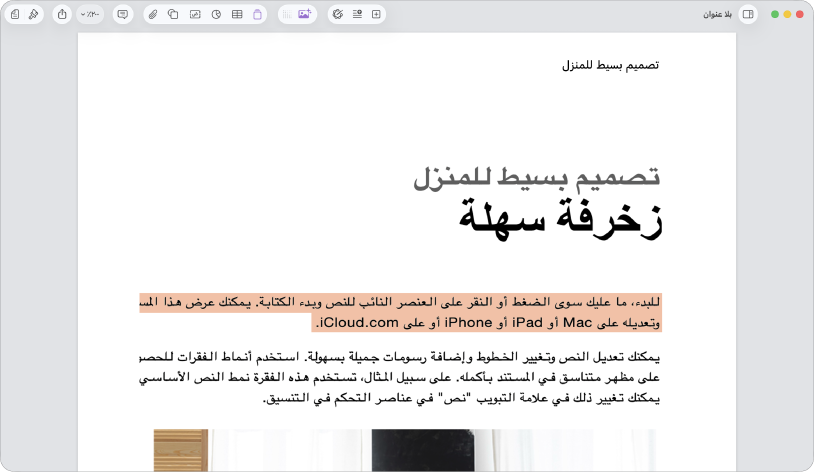Open the zoom percentage dropdown
Viewport: 814px width, 473px height.
click(90, 15)
